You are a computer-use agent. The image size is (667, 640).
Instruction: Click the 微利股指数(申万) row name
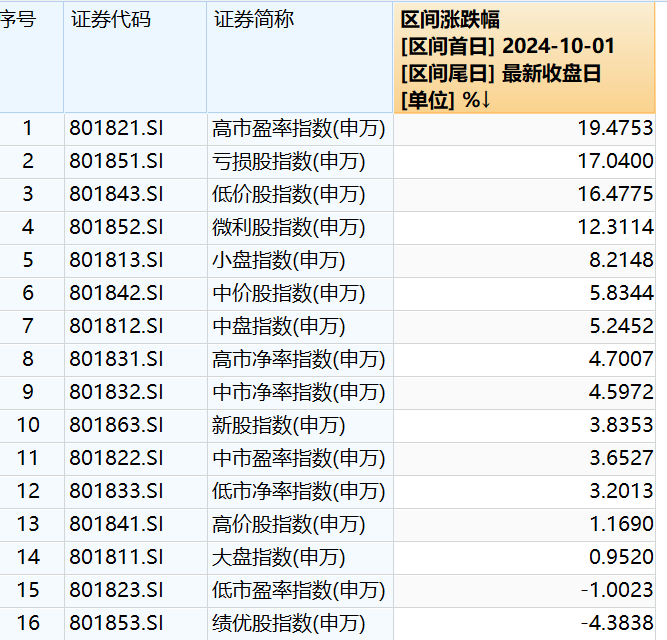[288, 227]
